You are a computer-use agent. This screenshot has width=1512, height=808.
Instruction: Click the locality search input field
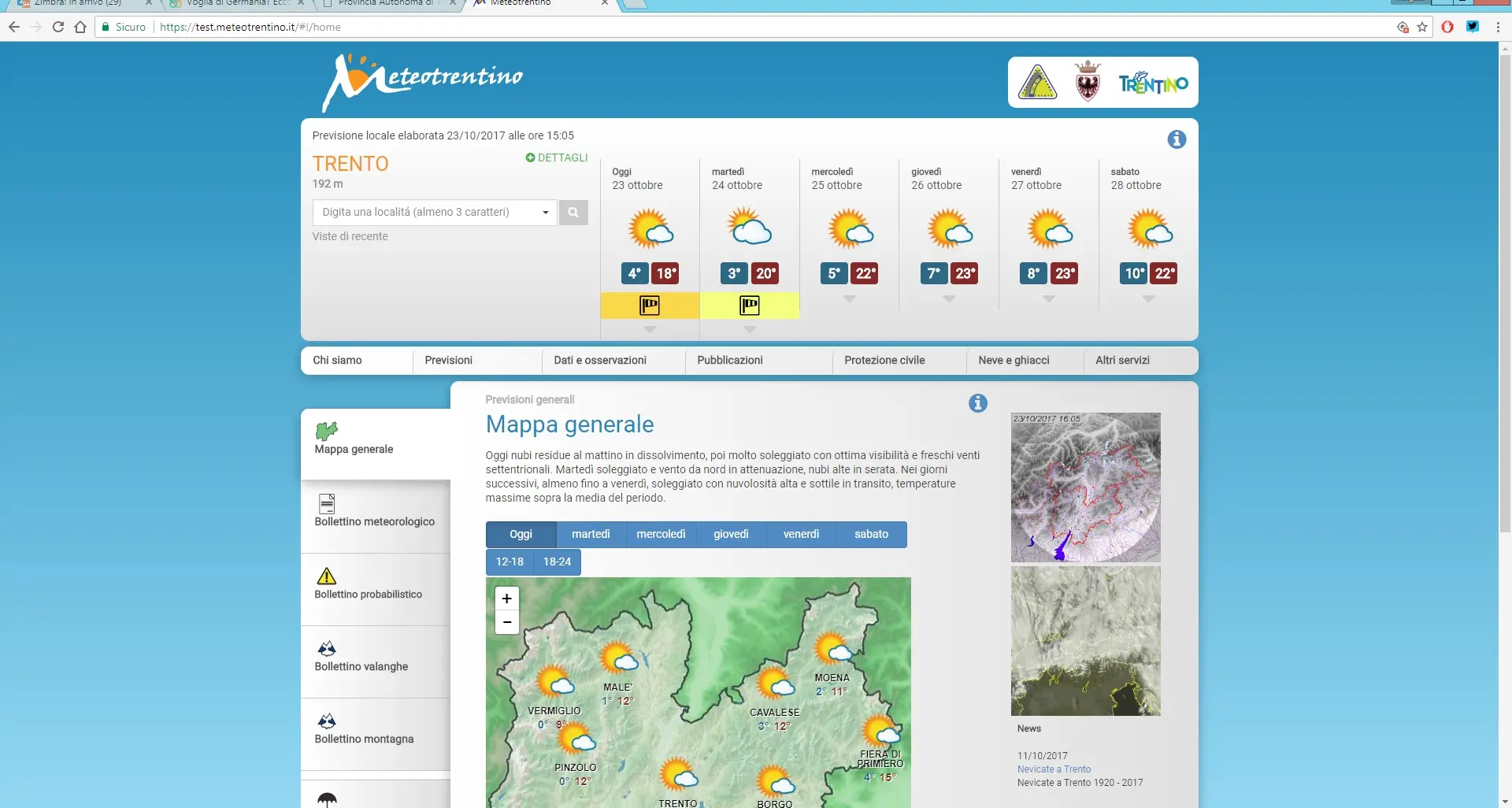pos(435,213)
